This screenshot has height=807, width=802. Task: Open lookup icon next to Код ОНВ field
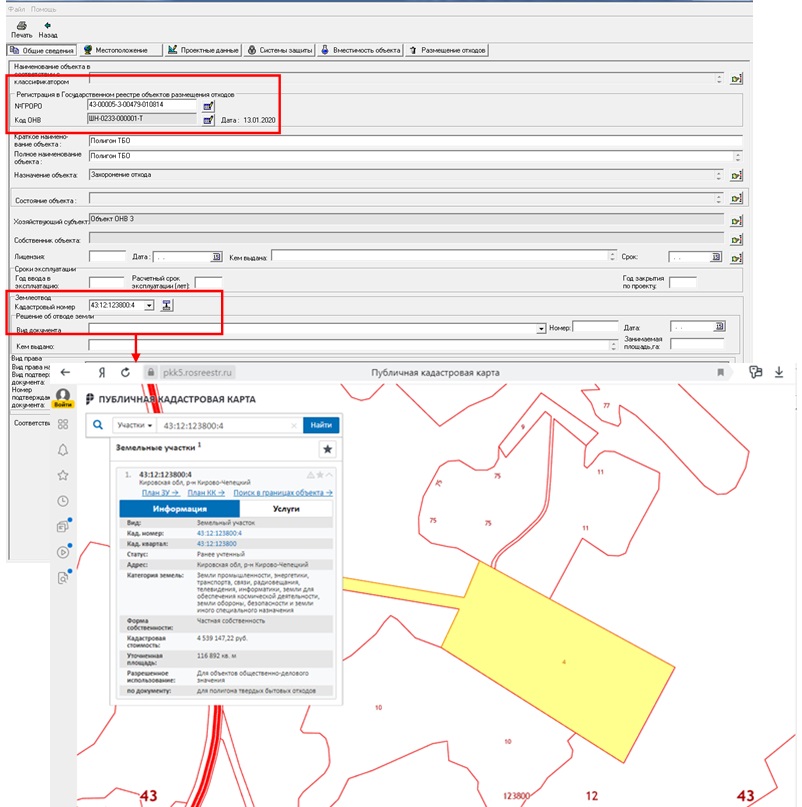pos(209,120)
